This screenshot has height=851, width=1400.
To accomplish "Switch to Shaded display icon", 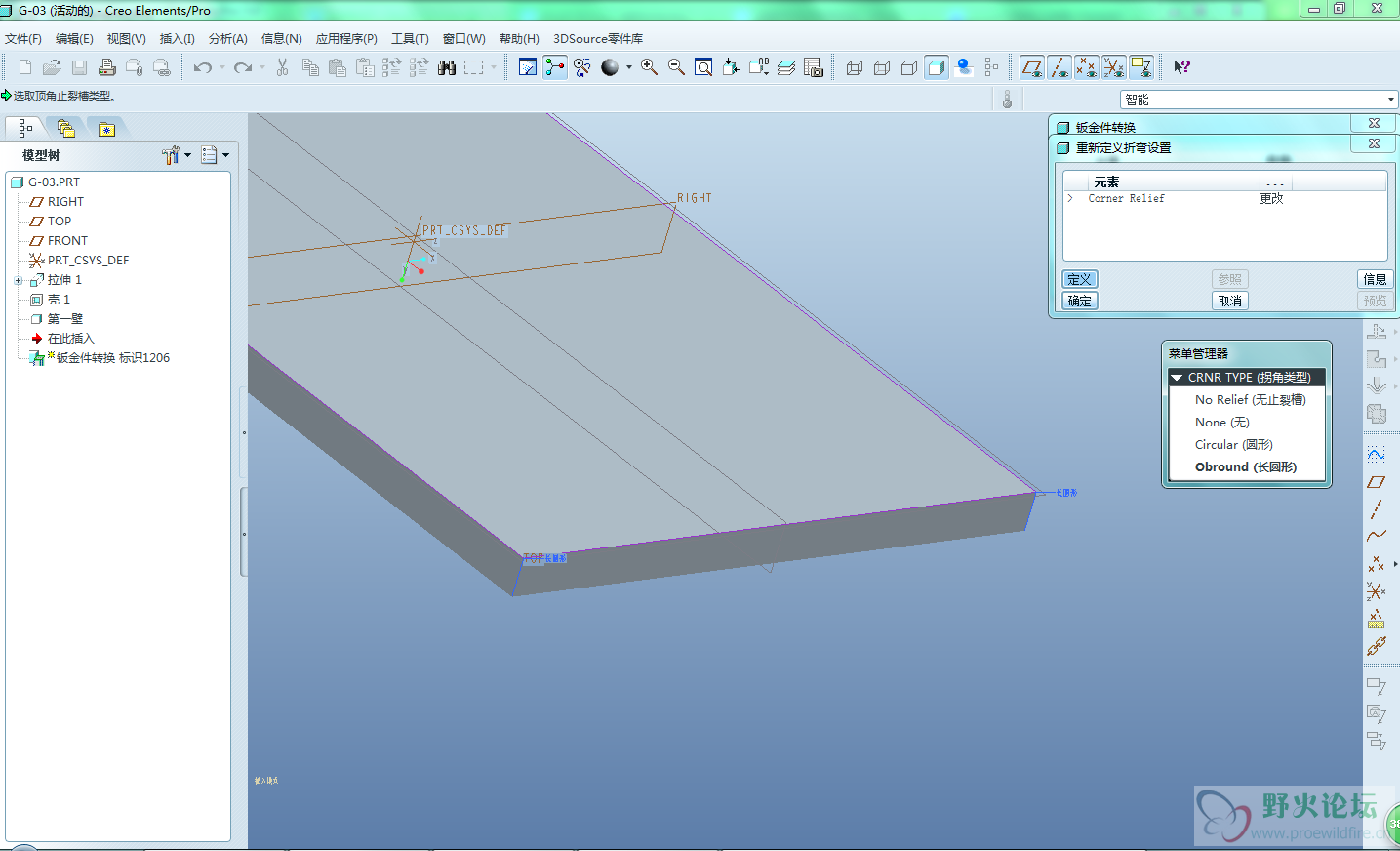I will [x=937, y=67].
